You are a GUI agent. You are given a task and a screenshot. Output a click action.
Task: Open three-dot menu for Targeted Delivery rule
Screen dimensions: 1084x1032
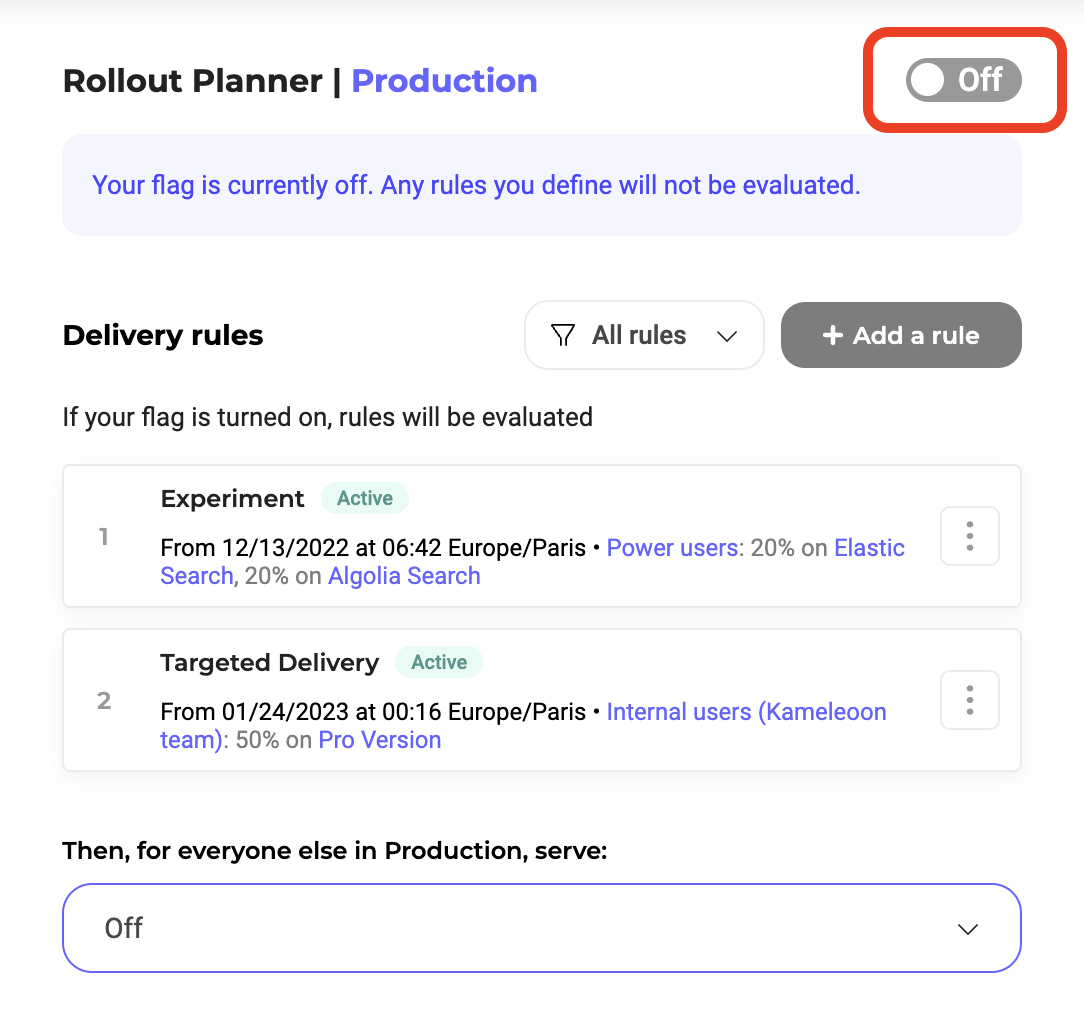coord(969,700)
